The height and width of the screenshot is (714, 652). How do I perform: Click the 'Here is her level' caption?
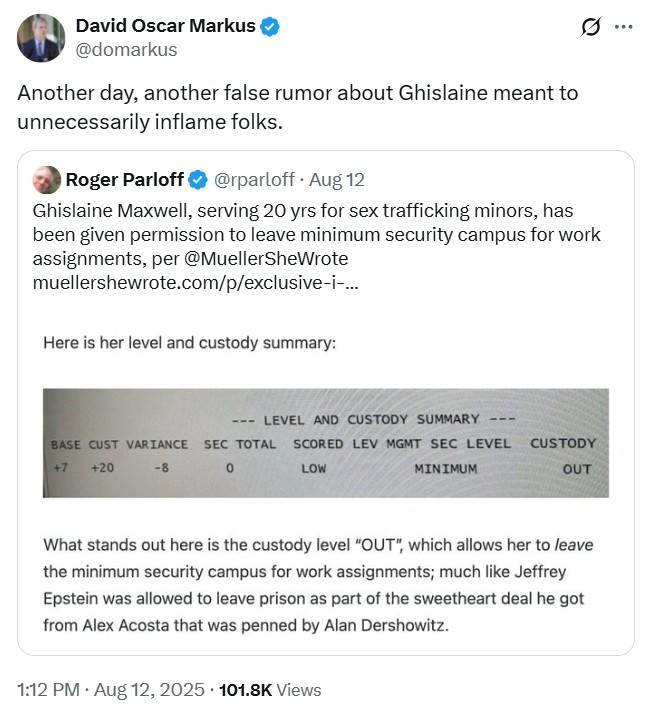[189, 342]
